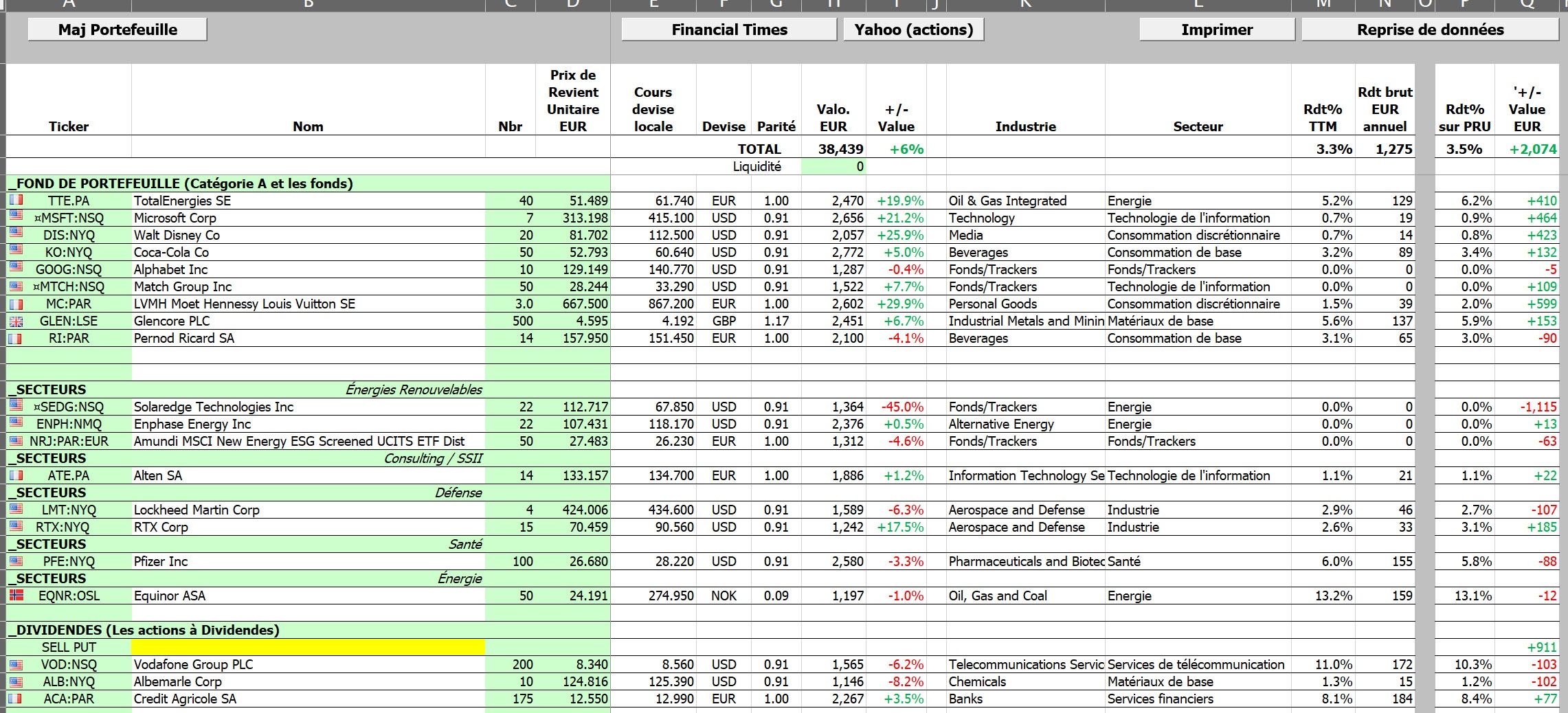Select the Consulting / SSII sector label
This screenshot has height=713, width=1568.
click(433, 458)
